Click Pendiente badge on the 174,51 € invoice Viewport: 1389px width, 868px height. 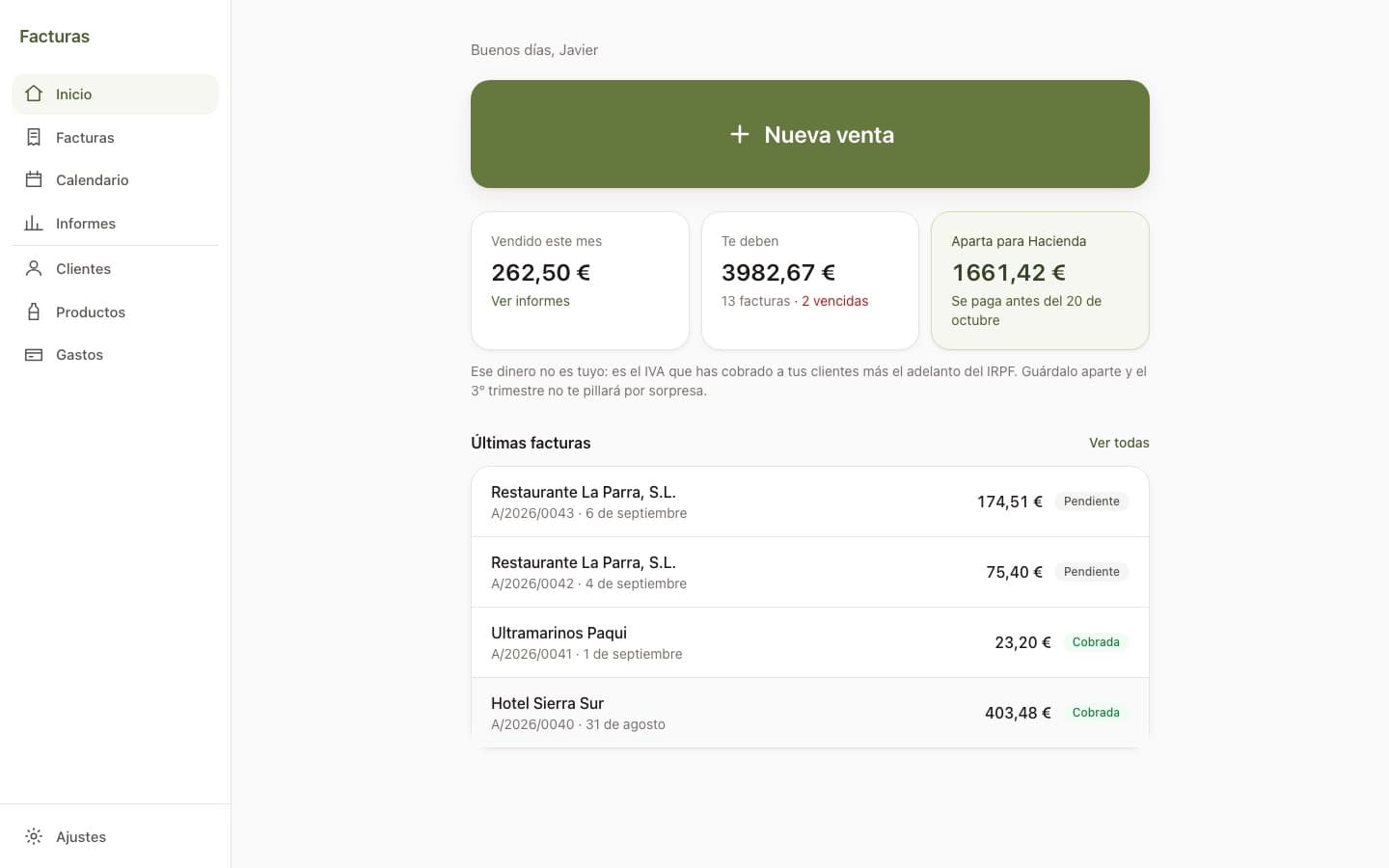click(1092, 502)
